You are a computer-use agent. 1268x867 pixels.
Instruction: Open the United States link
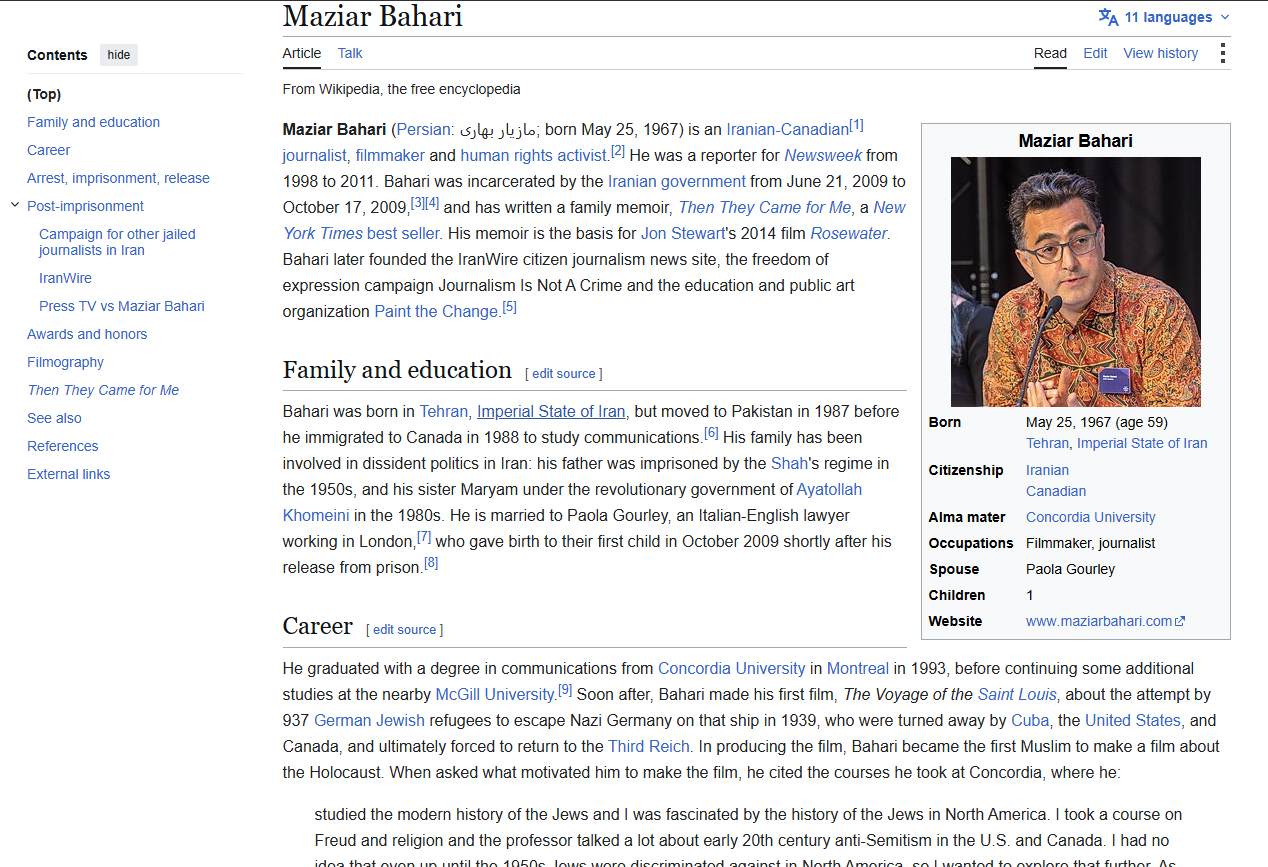pyautogui.click(x=1133, y=720)
